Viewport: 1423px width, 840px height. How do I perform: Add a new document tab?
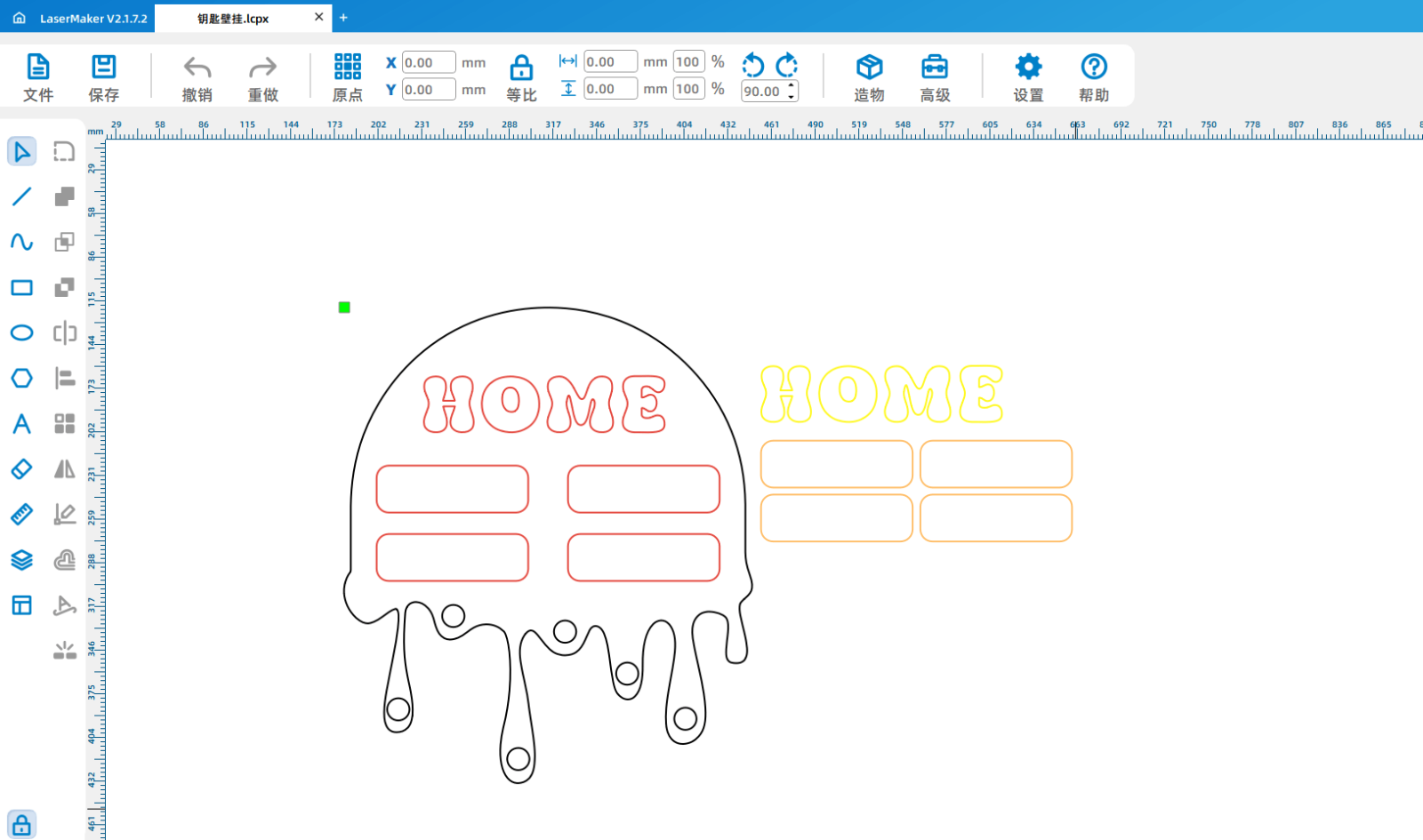pos(343,18)
